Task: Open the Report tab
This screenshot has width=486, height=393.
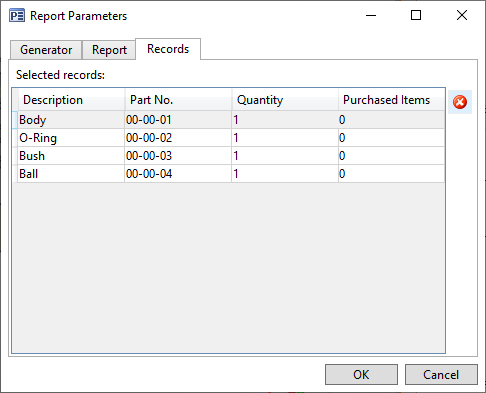Action: [x=109, y=50]
